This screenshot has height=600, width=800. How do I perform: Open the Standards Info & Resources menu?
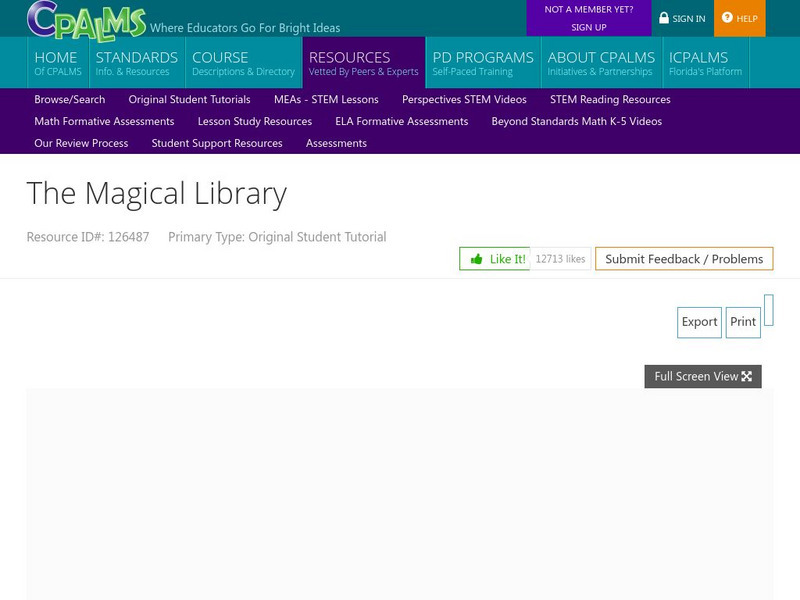coord(136,63)
